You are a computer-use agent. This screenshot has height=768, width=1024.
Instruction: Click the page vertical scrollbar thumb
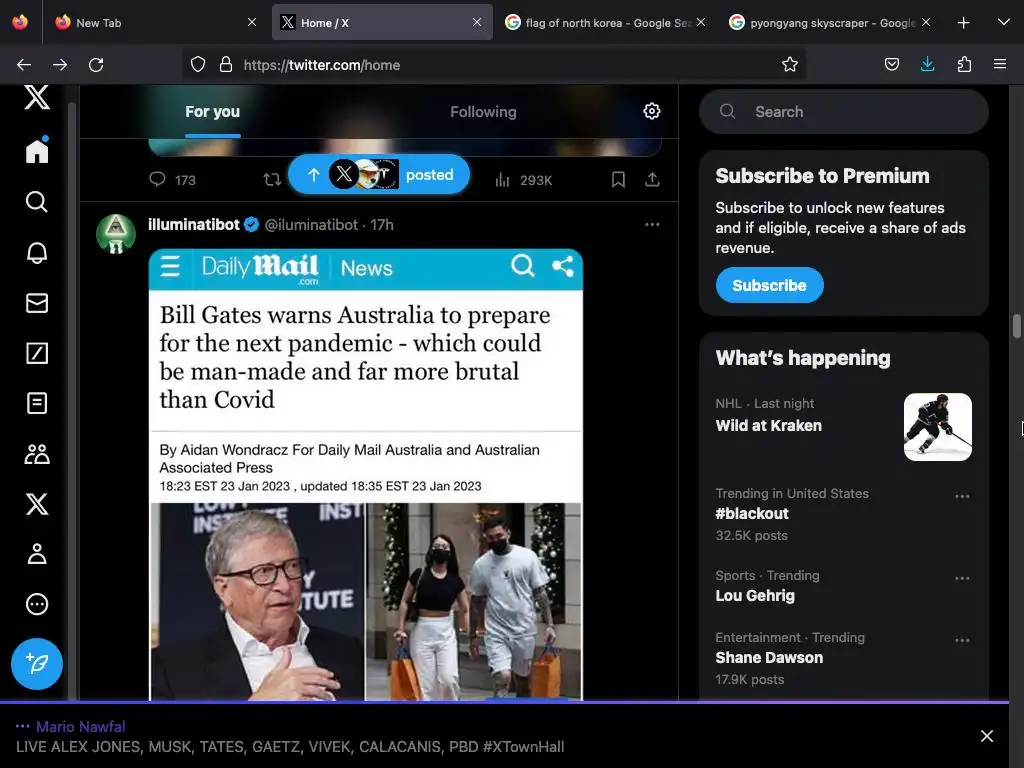(x=1016, y=326)
